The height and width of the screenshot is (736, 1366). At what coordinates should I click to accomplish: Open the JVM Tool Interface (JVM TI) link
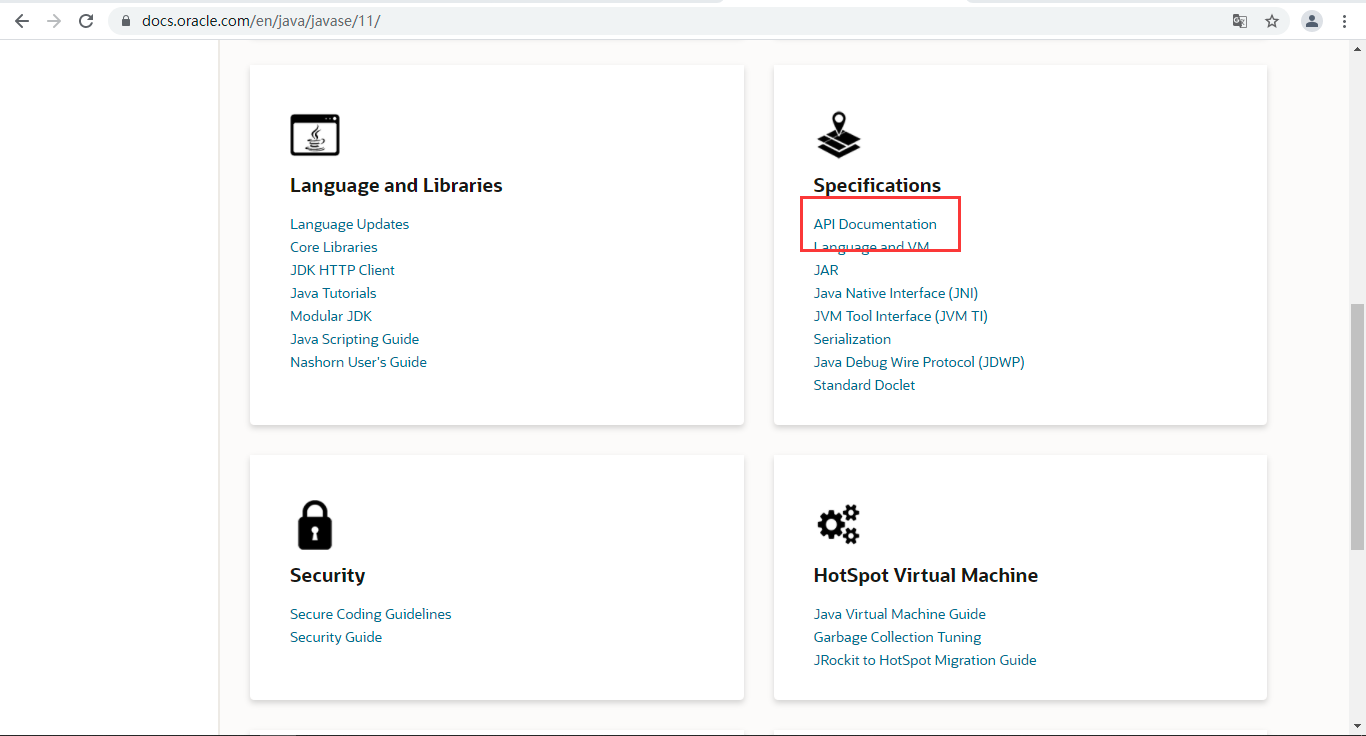[901, 316]
